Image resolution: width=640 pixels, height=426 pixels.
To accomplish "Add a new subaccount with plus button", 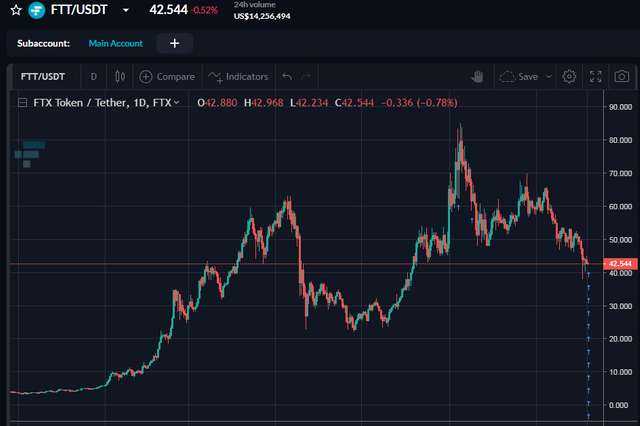I will [x=175, y=43].
